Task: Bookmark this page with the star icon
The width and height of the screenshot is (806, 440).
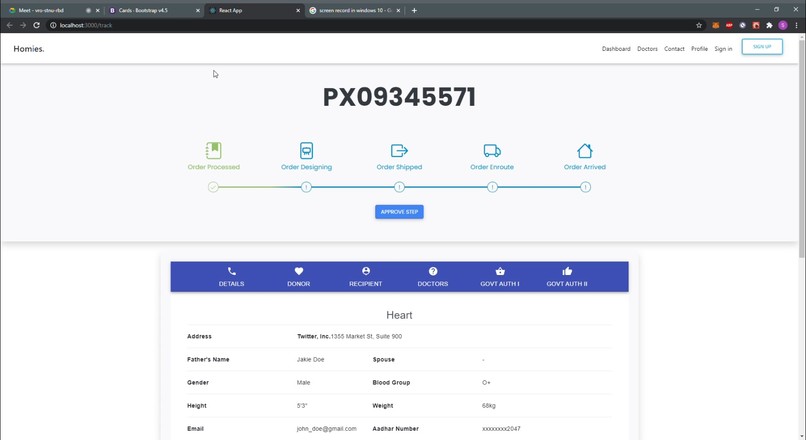Action: pos(699,25)
